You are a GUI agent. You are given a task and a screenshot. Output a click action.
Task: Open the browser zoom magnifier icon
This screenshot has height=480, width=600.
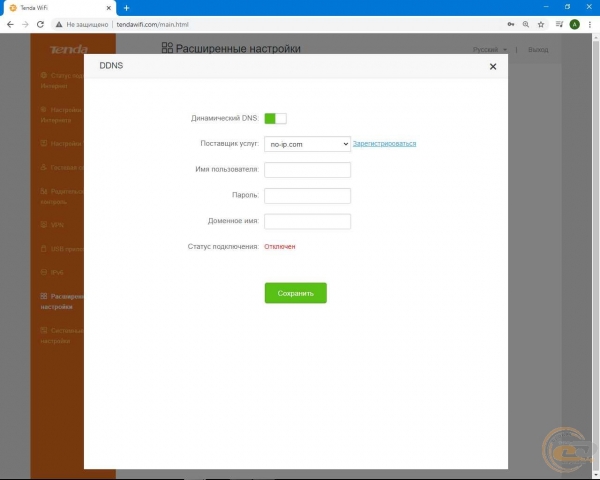526,24
